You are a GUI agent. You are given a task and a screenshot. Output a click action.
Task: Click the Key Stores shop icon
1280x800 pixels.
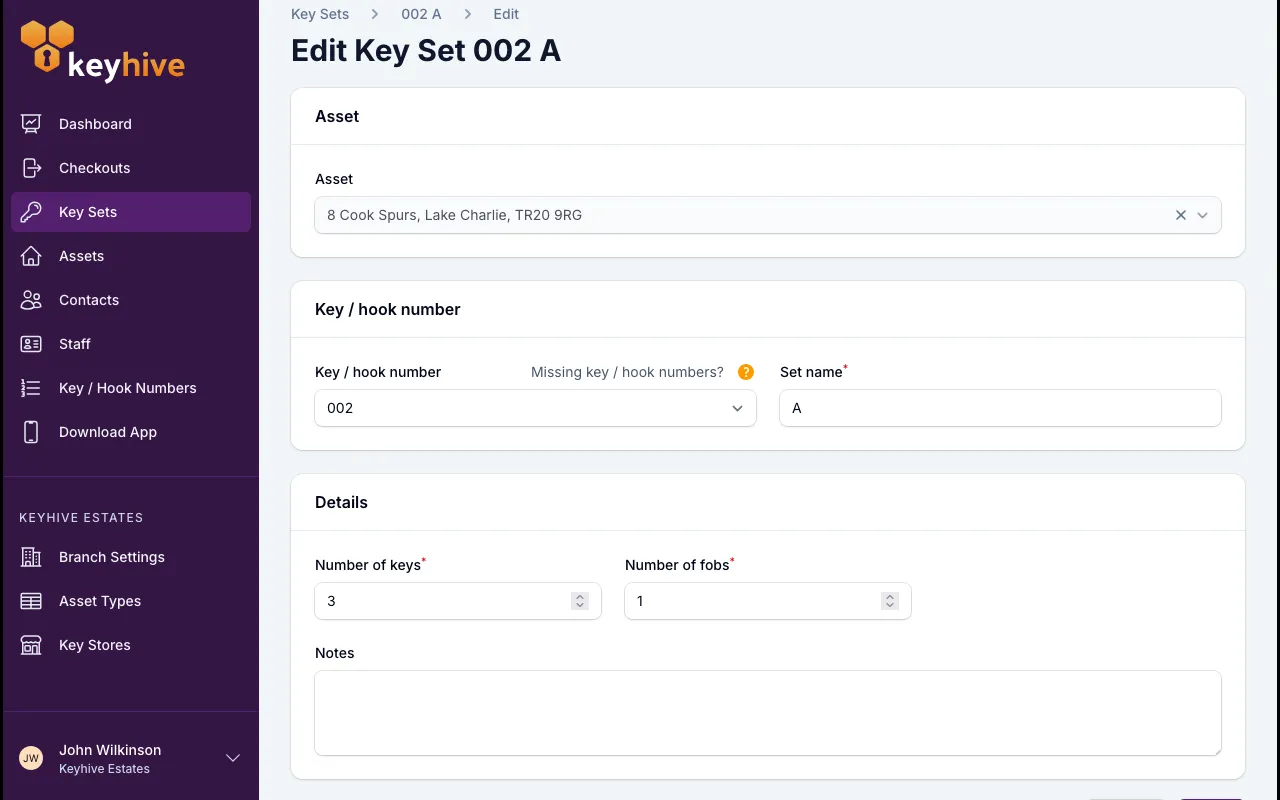pos(31,645)
